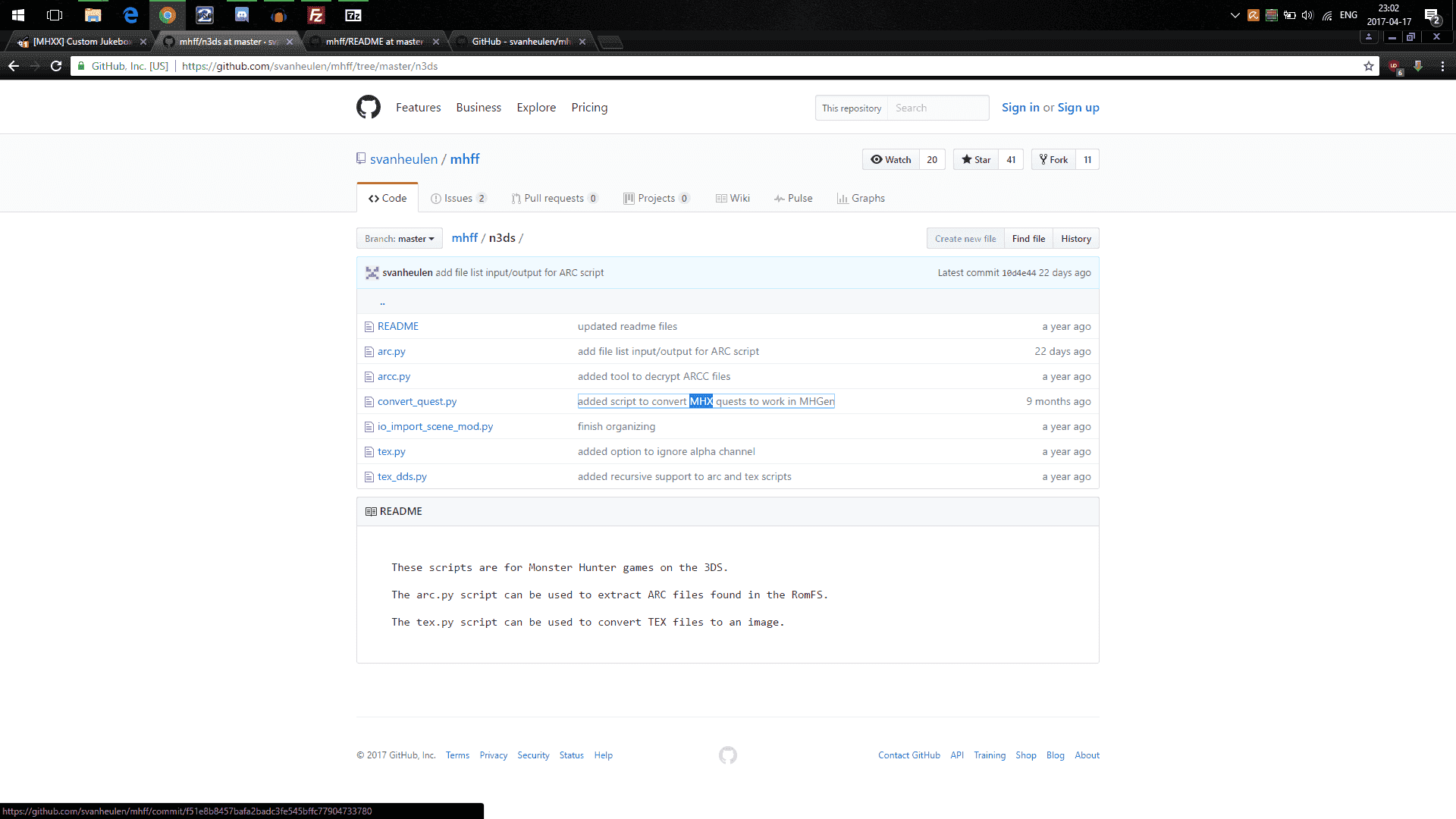Open Features in GitHub header
The image size is (1456, 819).
click(418, 108)
